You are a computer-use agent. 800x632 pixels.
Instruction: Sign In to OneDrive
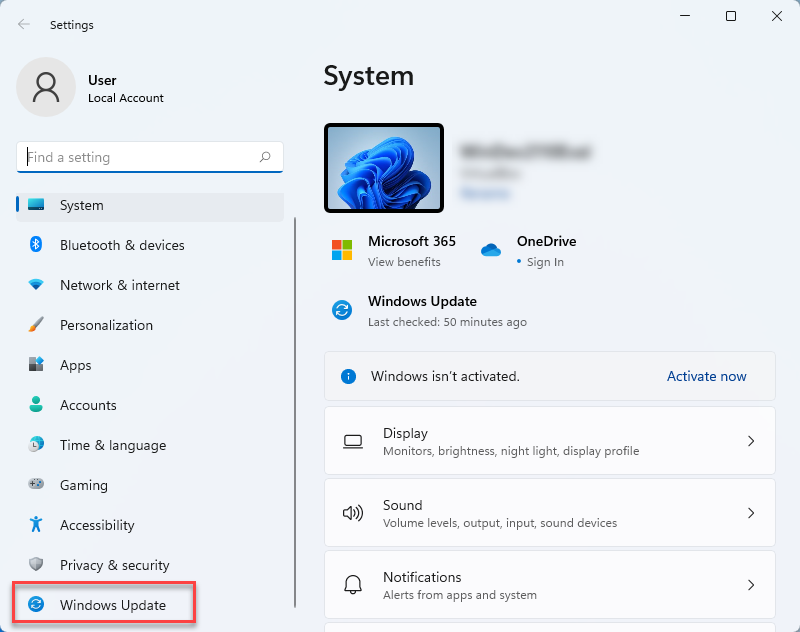546,261
